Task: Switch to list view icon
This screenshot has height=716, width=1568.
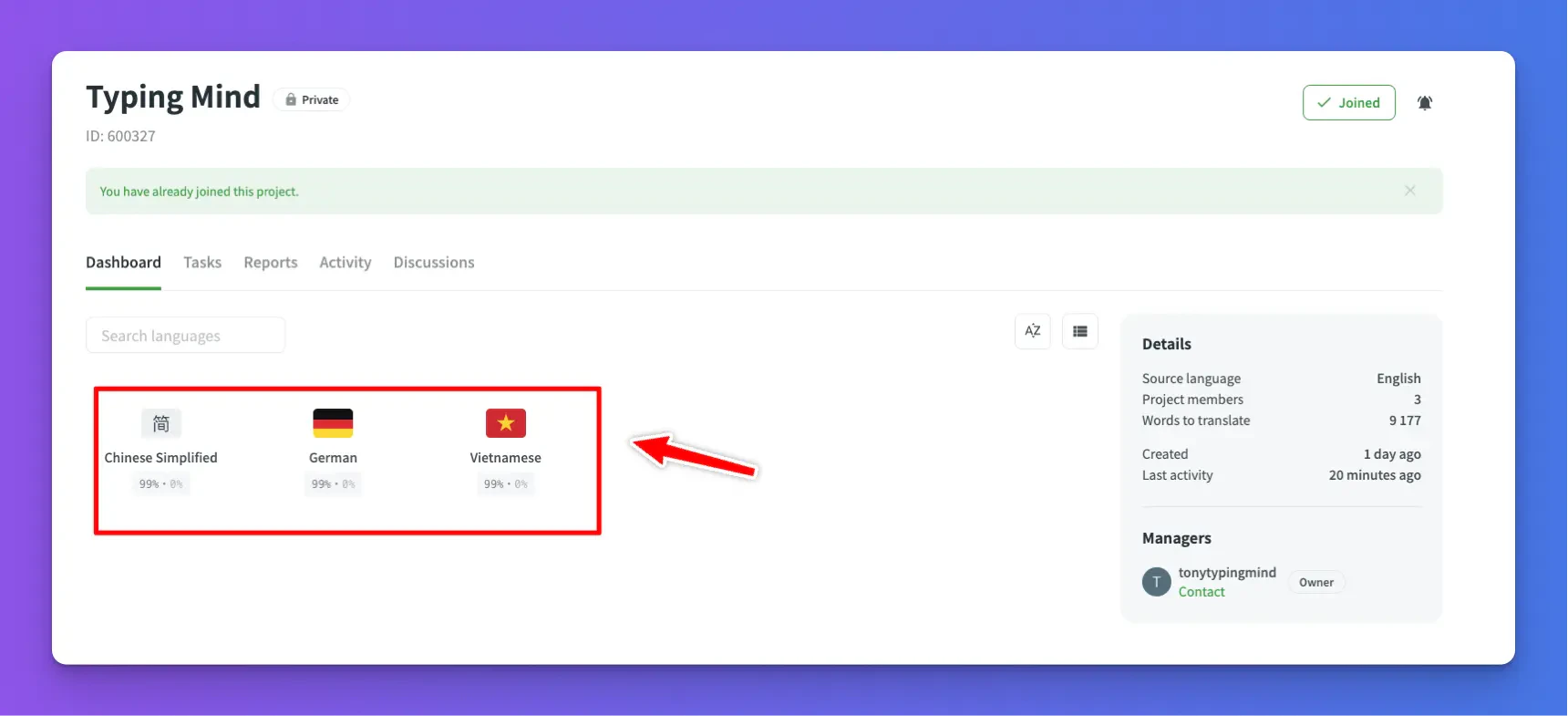Action: [x=1080, y=331]
